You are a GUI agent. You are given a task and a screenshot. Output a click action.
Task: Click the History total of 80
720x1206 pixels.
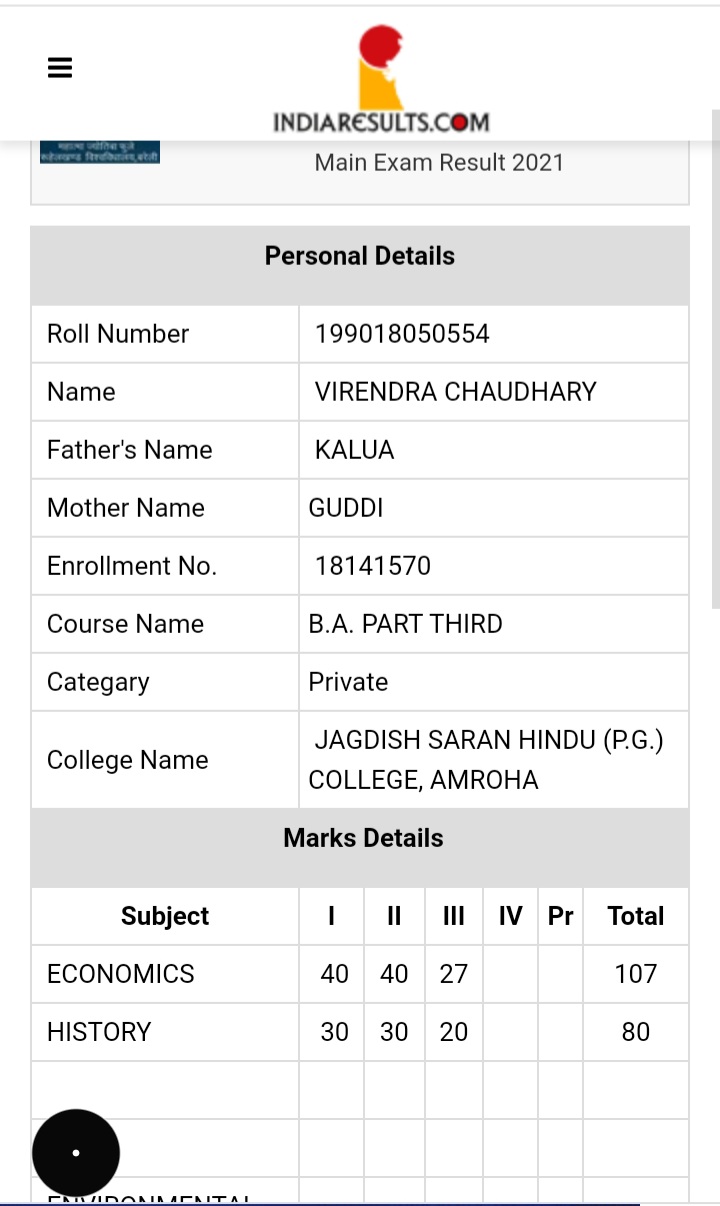pos(635,1032)
